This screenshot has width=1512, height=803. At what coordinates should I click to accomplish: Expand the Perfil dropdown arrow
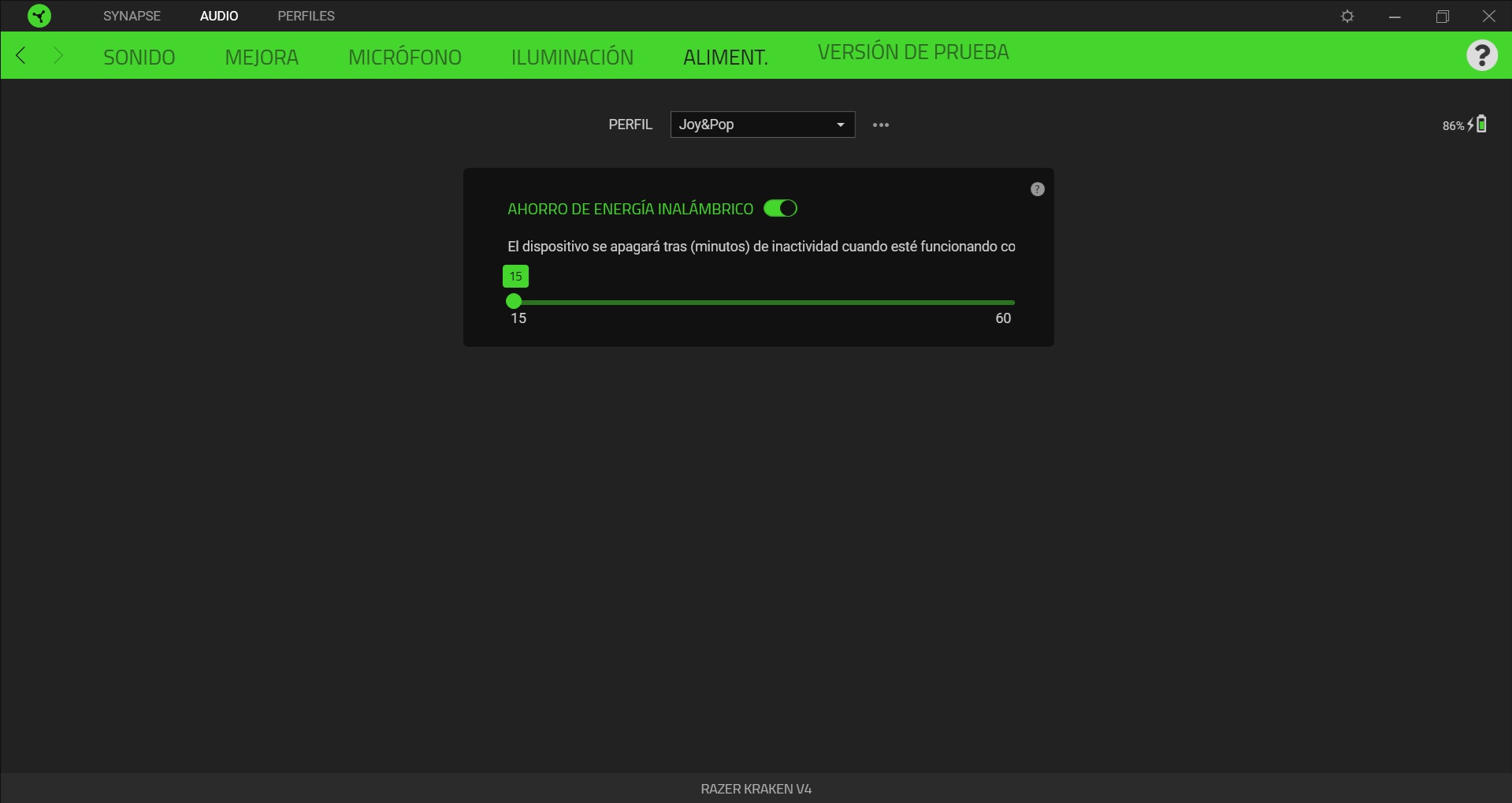pyautogui.click(x=840, y=125)
